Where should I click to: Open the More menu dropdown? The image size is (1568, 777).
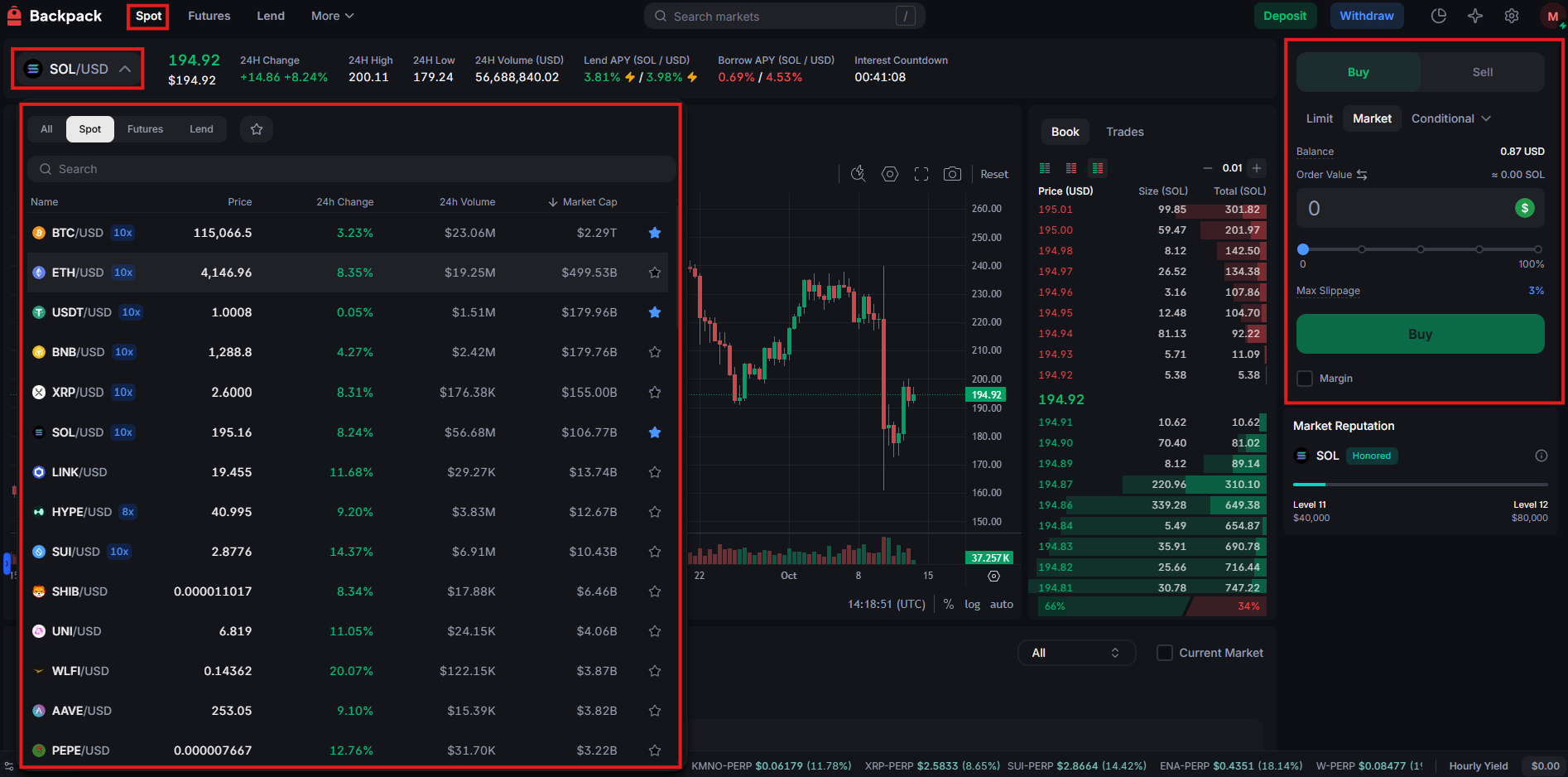coord(332,16)
